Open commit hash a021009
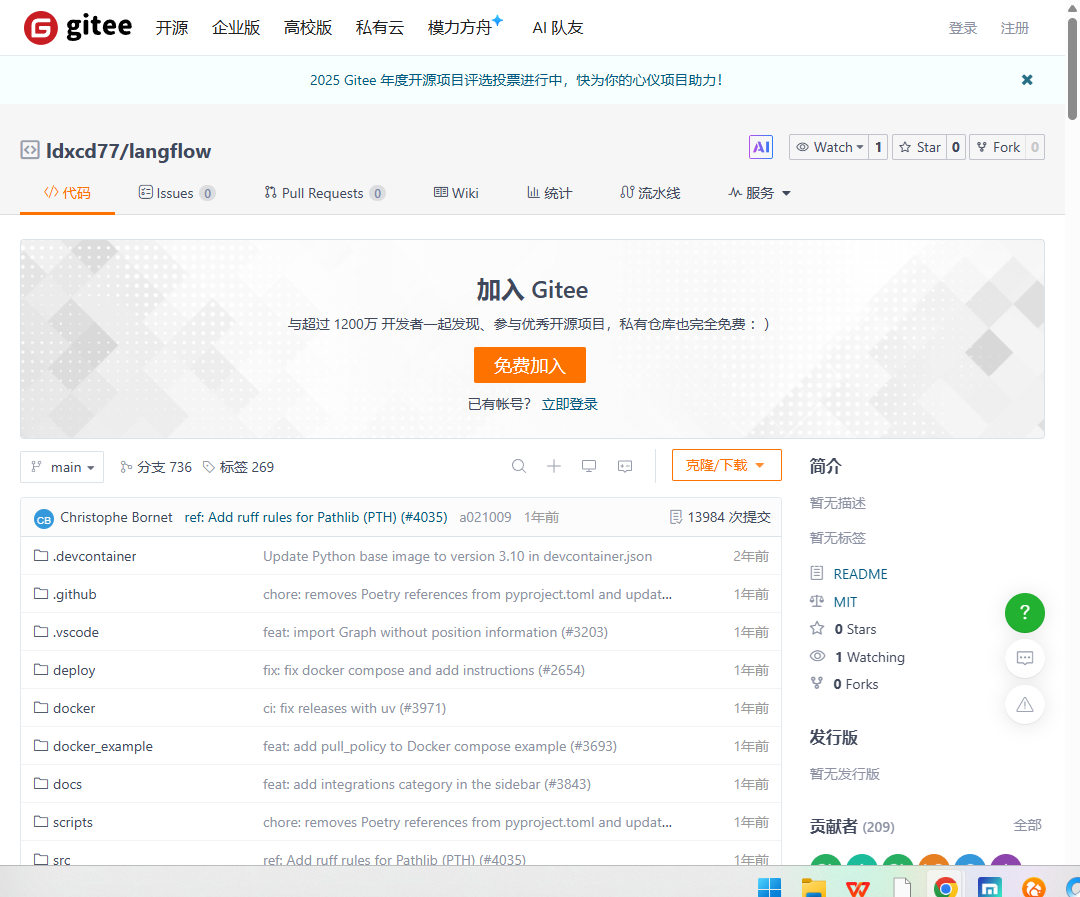Image resolution: width=1080 pixels, height=897 pixels. pyautogui.click(x=485, y=517)
